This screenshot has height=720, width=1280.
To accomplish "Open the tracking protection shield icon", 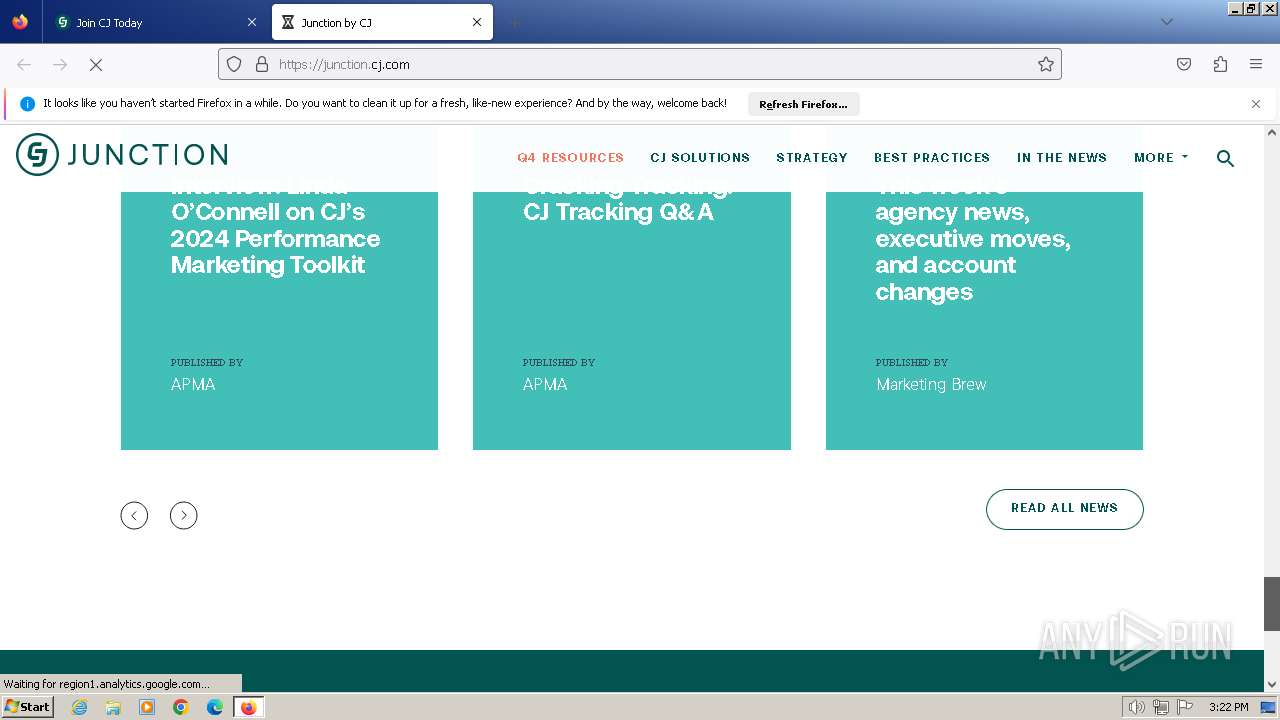I will click(x=234, y=64).
